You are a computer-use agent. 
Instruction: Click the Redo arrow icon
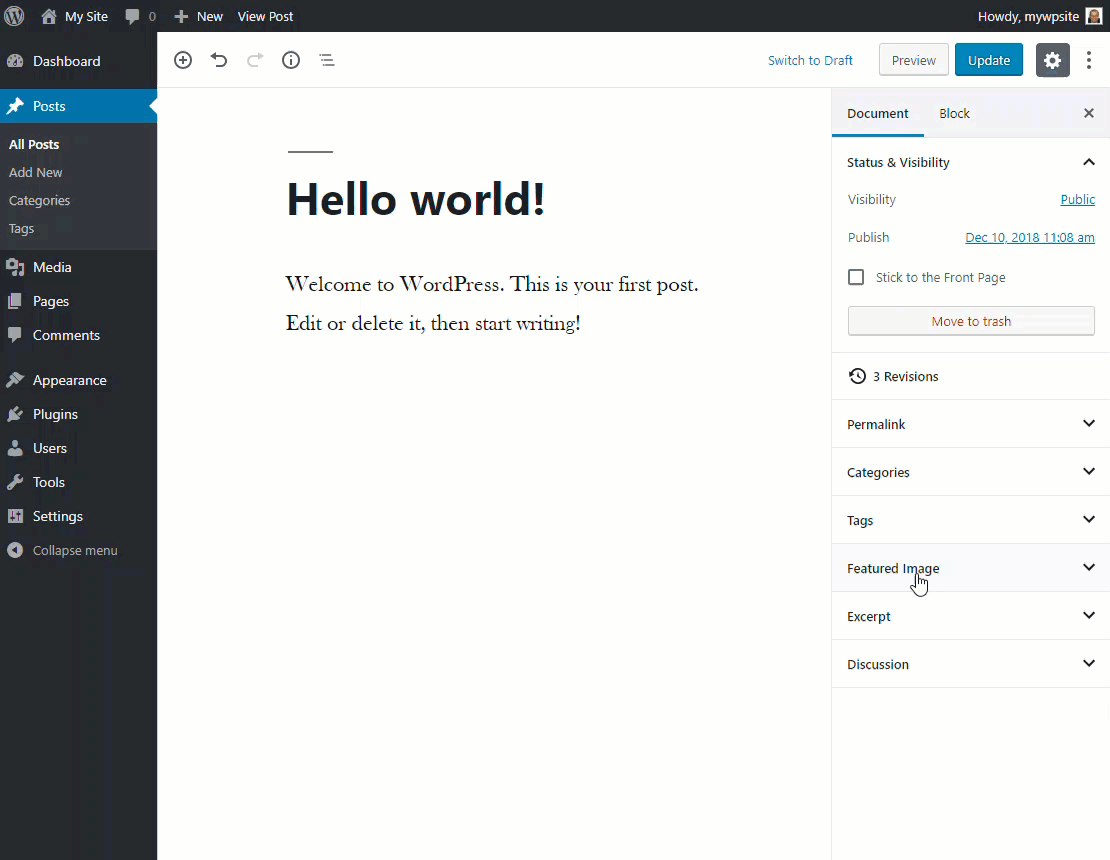(x=255, y=60)
